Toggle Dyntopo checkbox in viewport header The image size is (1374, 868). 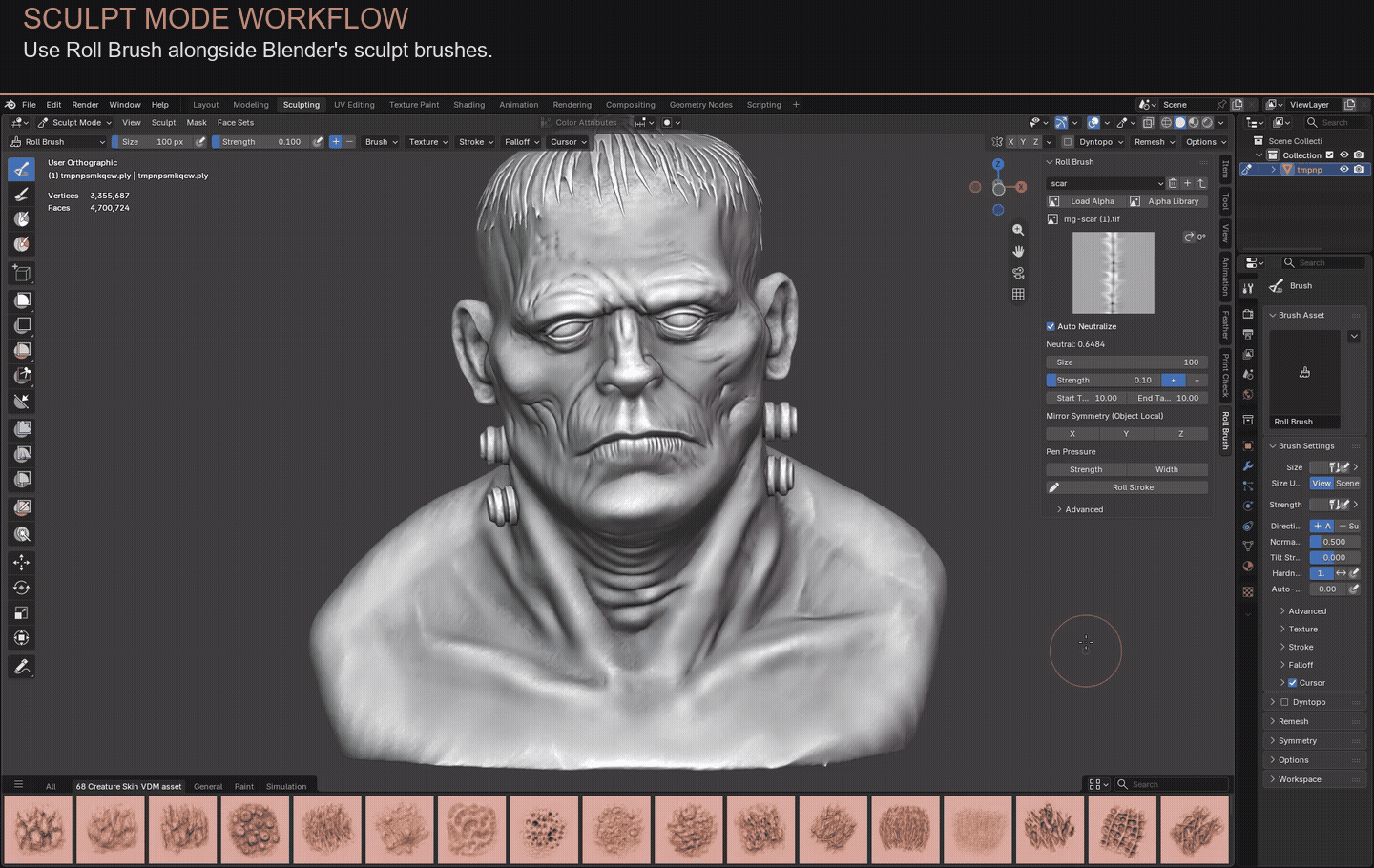coord(1068,142)
